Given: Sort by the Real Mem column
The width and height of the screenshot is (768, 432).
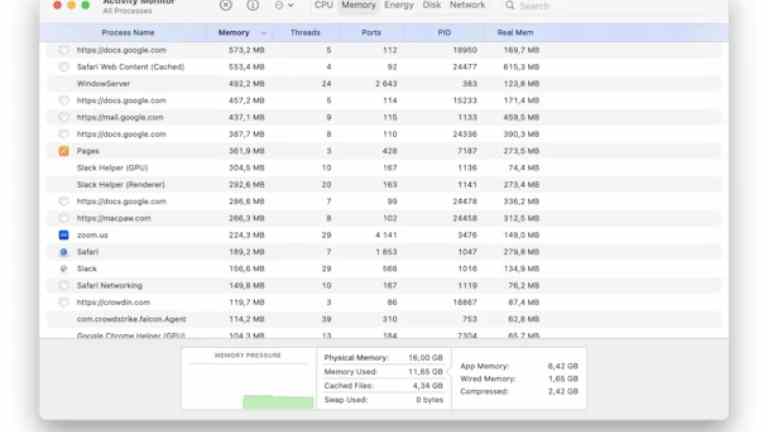Looking at the screenshot, I should pos(515,32).
